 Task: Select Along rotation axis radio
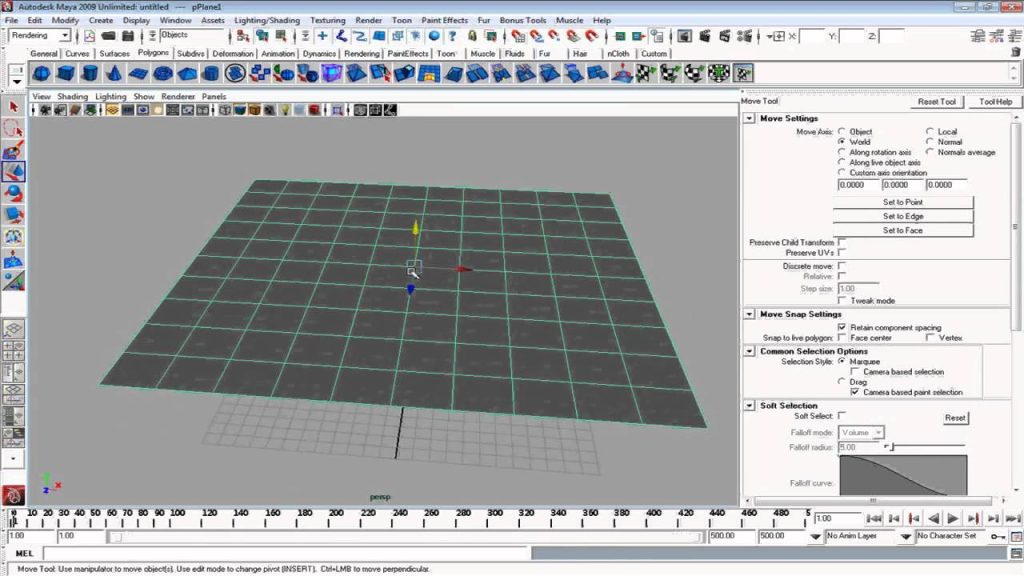point(841,152)
